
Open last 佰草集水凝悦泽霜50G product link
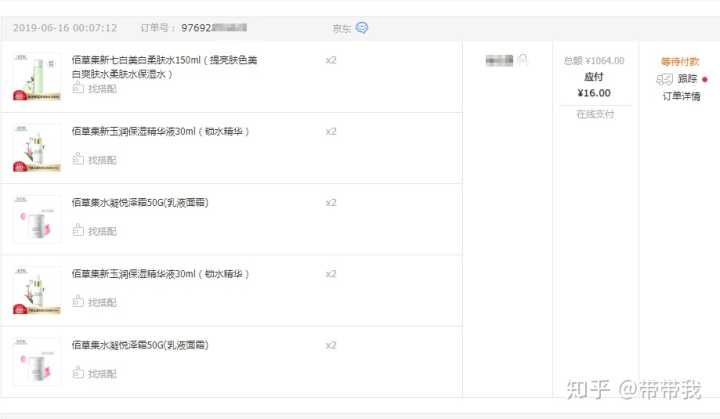pyautogui.click(x=140, y=345)
